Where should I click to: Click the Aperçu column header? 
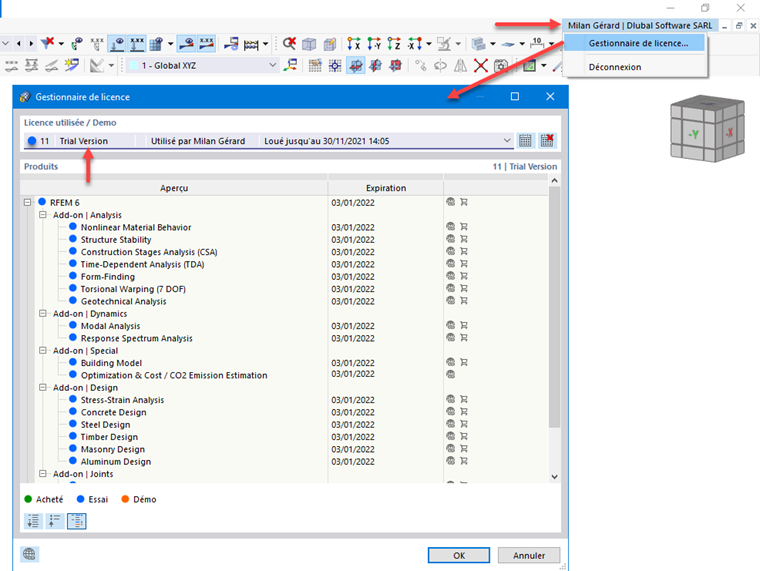click(174, 188)
